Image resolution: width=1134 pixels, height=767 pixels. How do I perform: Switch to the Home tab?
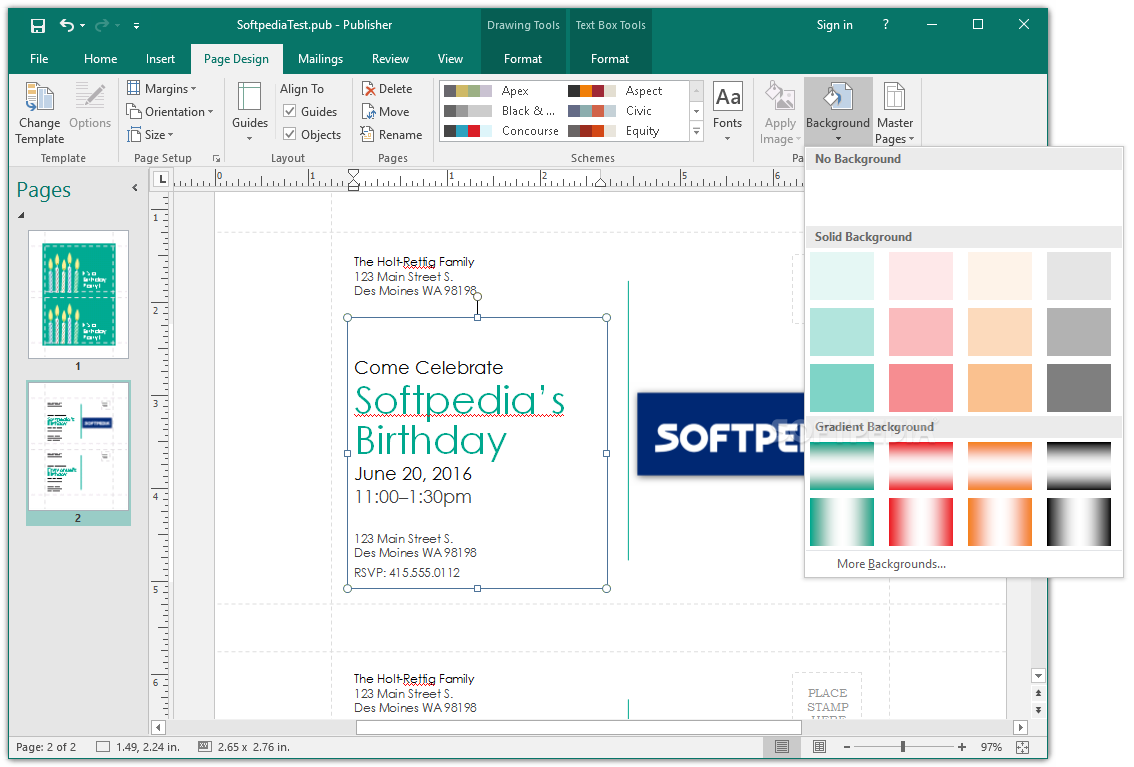click(x=100, y=59)
